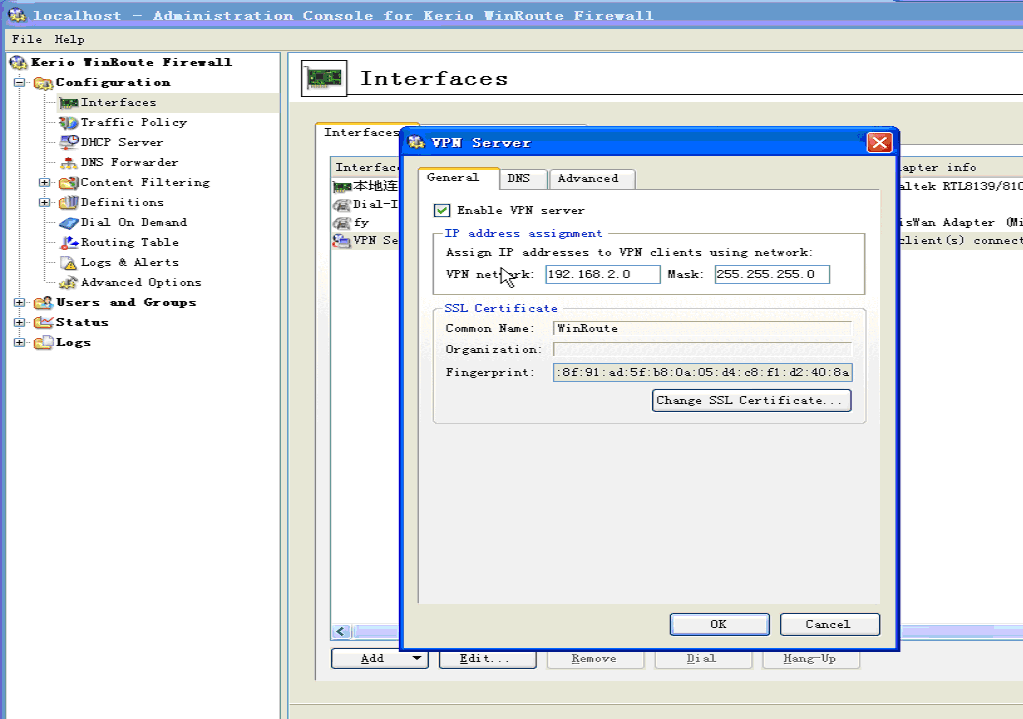Expand the Content Filtering node
This screenshot has height=719, width=1023.
point(44,182)
